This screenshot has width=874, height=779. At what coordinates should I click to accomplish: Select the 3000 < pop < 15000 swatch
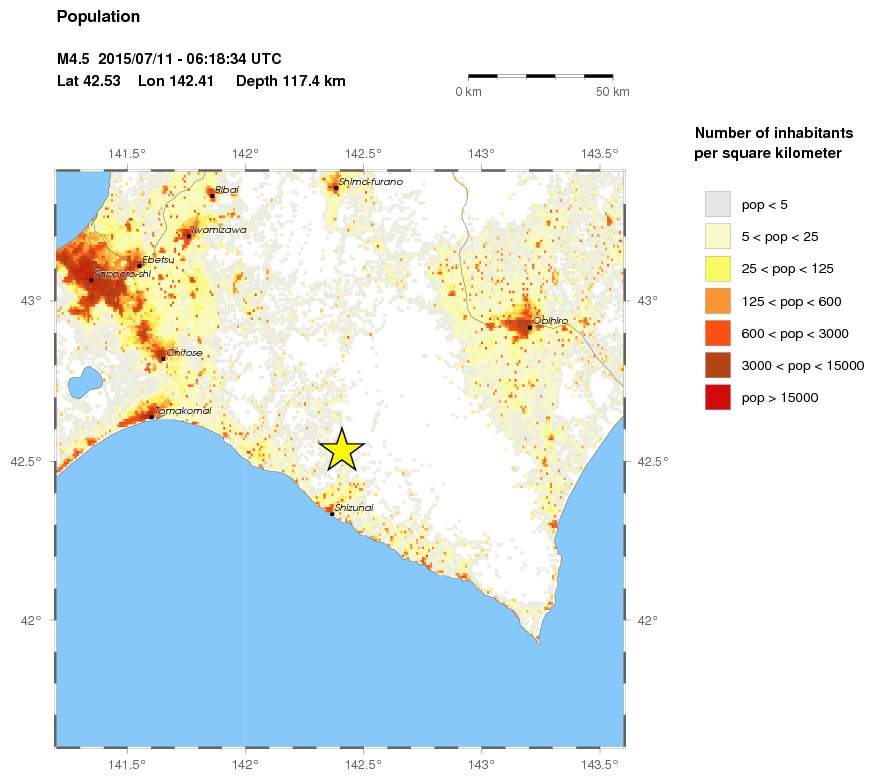[717, 366]
